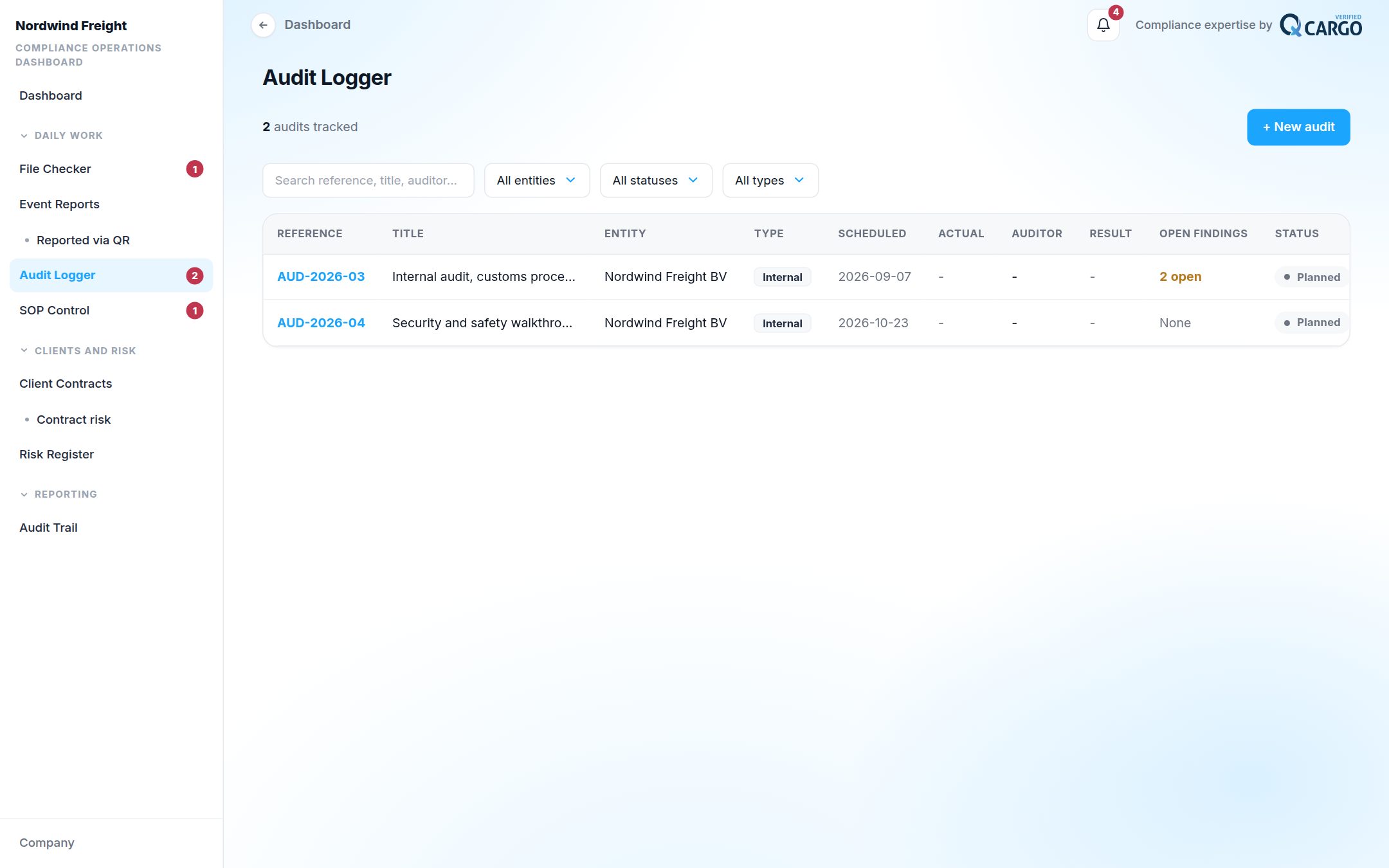Click scheduled date 2026-10-23
Viewport: 1389px width, 868px height.
873,323
